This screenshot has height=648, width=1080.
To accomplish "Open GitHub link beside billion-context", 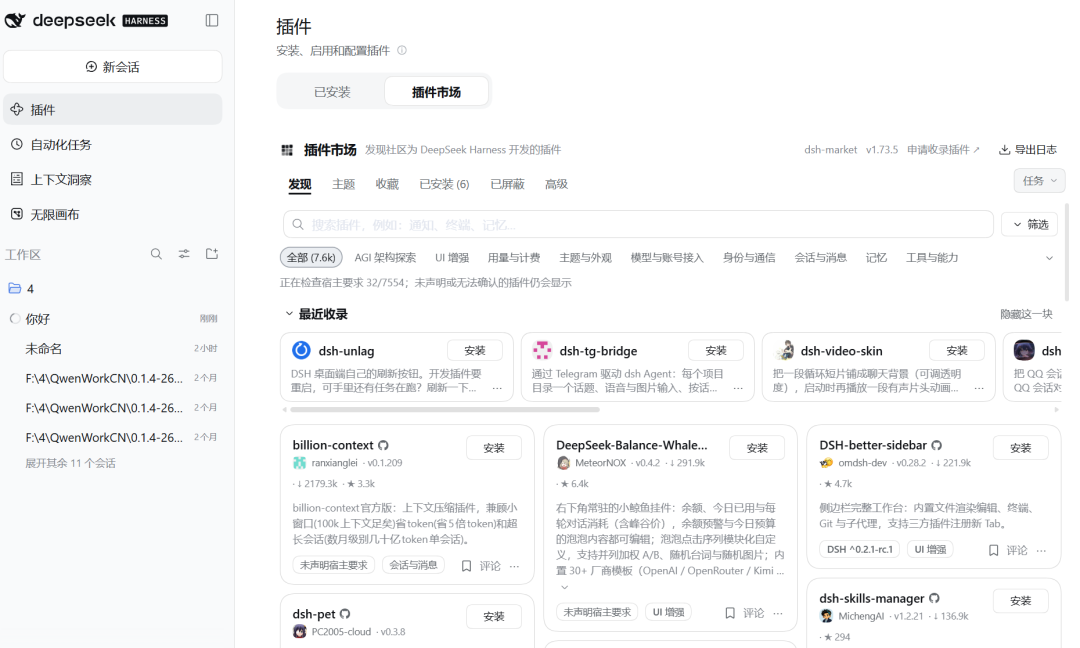I will 384,446.
